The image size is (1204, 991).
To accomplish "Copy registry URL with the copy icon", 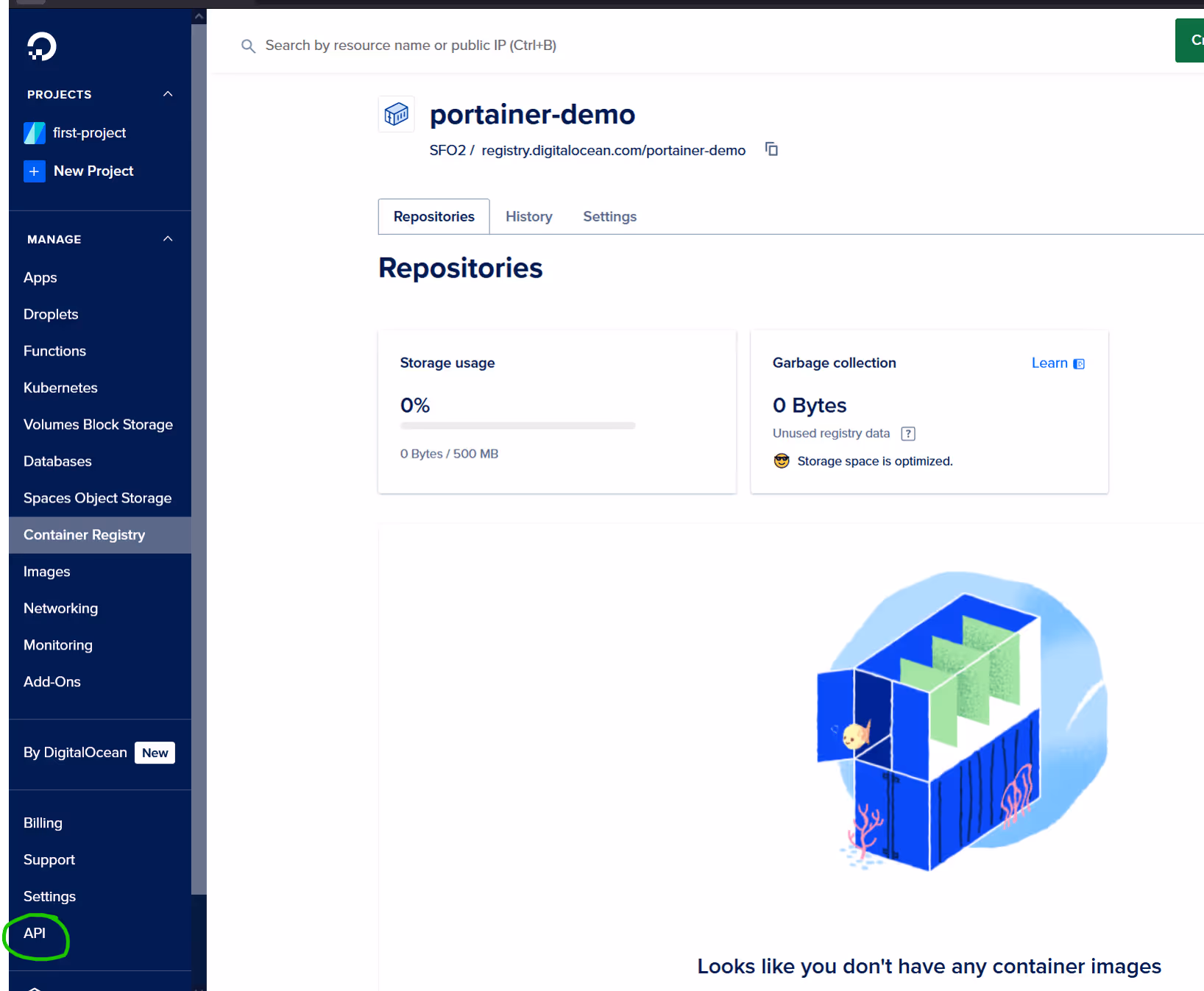I will 771,149.
